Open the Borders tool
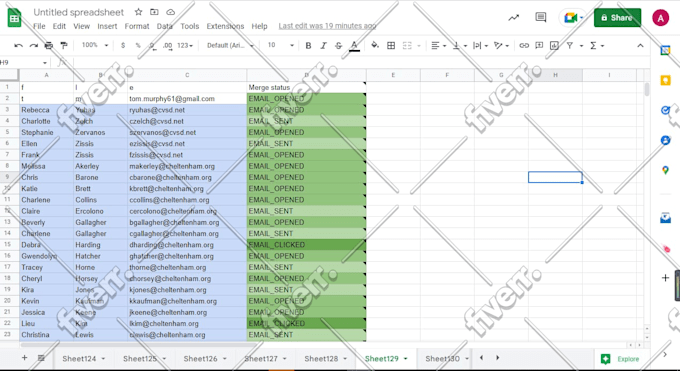 (391, 46)
